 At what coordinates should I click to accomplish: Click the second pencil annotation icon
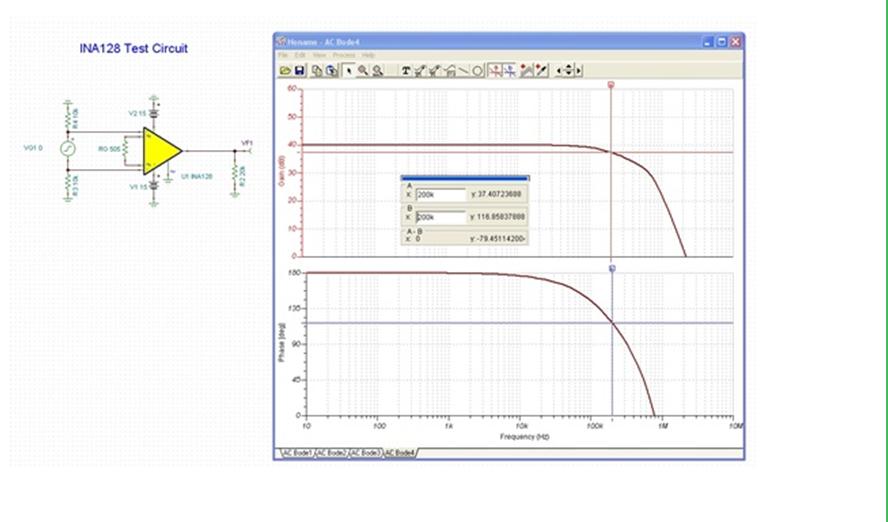[434, 71]
